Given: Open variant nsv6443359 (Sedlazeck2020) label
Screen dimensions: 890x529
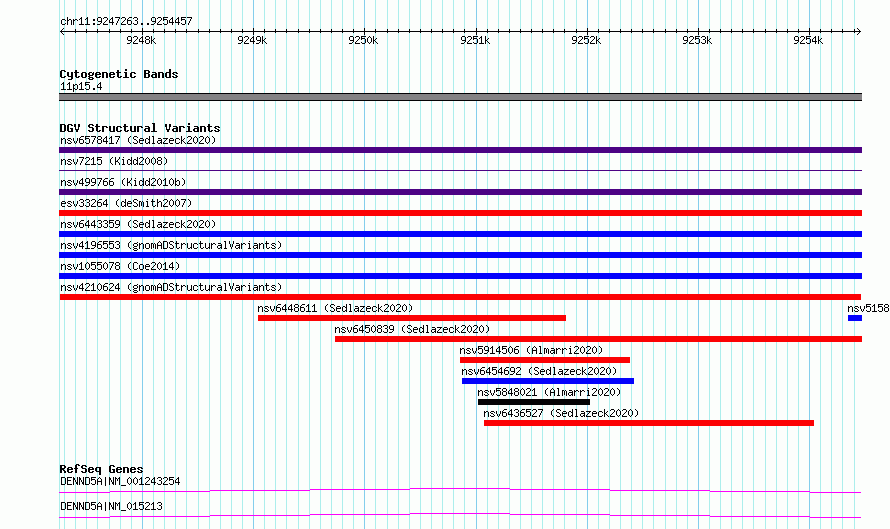Looking at the screenshot, I should tap(138, 224).
